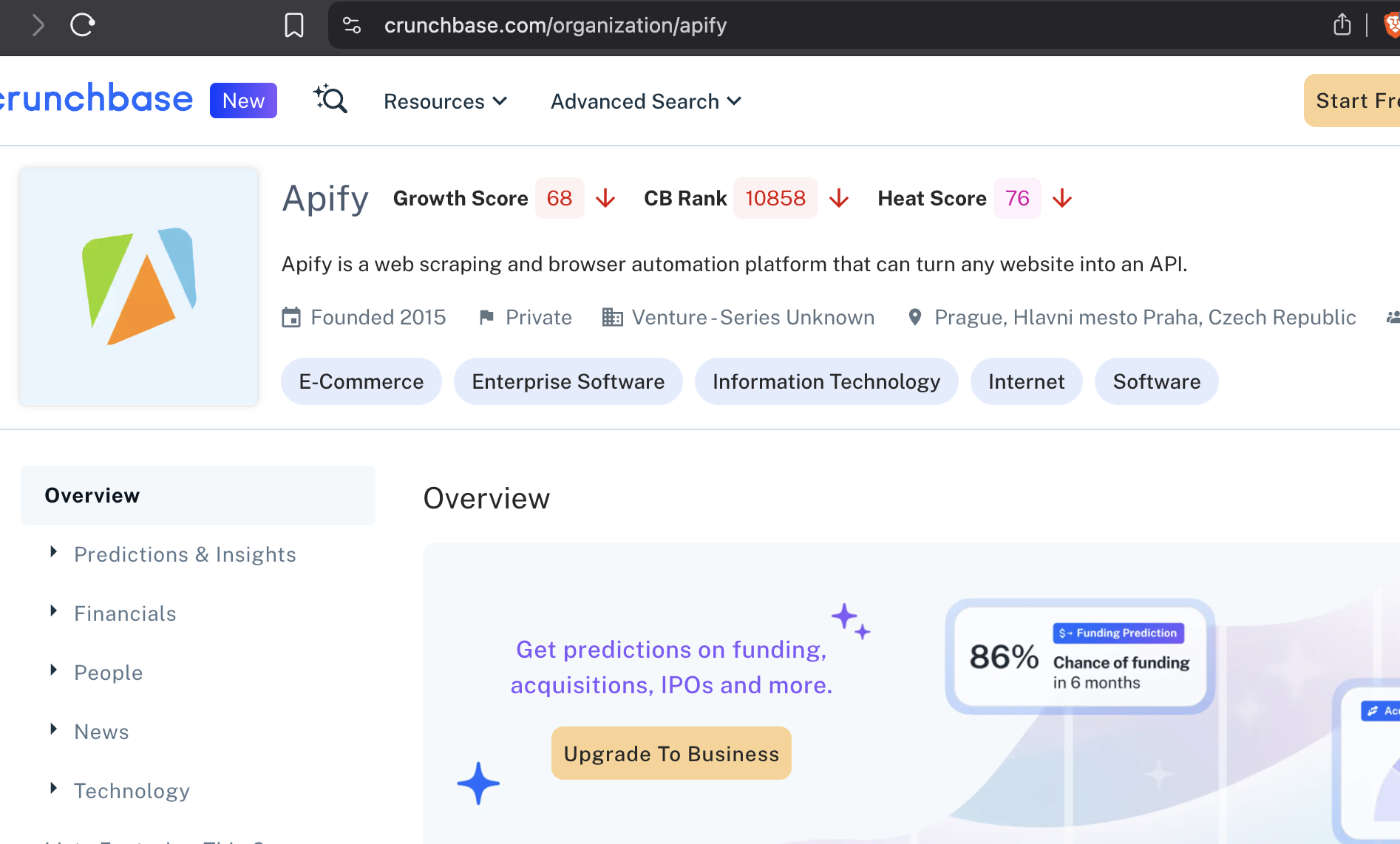
Task: Select Overview in the sidebar
Action: click(x=198, y=495)
